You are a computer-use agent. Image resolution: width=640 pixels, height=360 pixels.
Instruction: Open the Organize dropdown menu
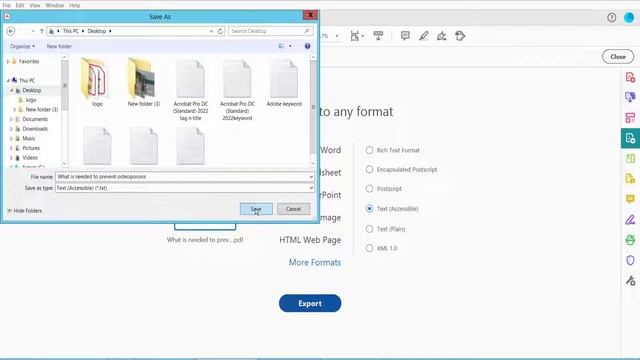[22, 46]
